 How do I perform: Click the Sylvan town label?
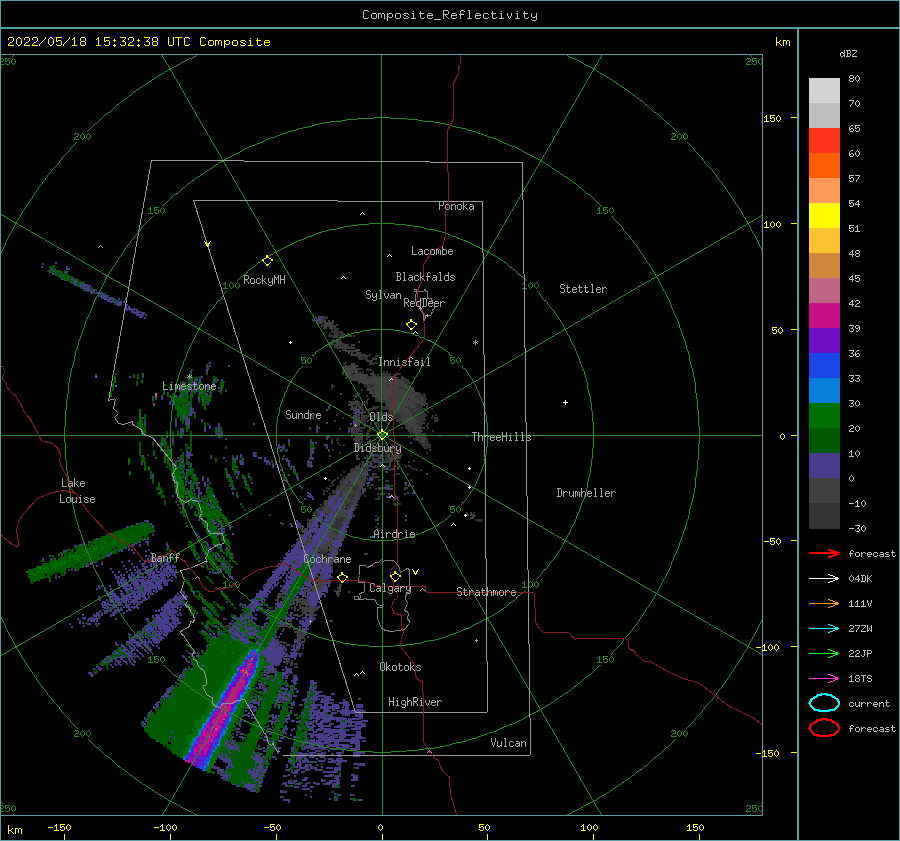tap(383, 295)
